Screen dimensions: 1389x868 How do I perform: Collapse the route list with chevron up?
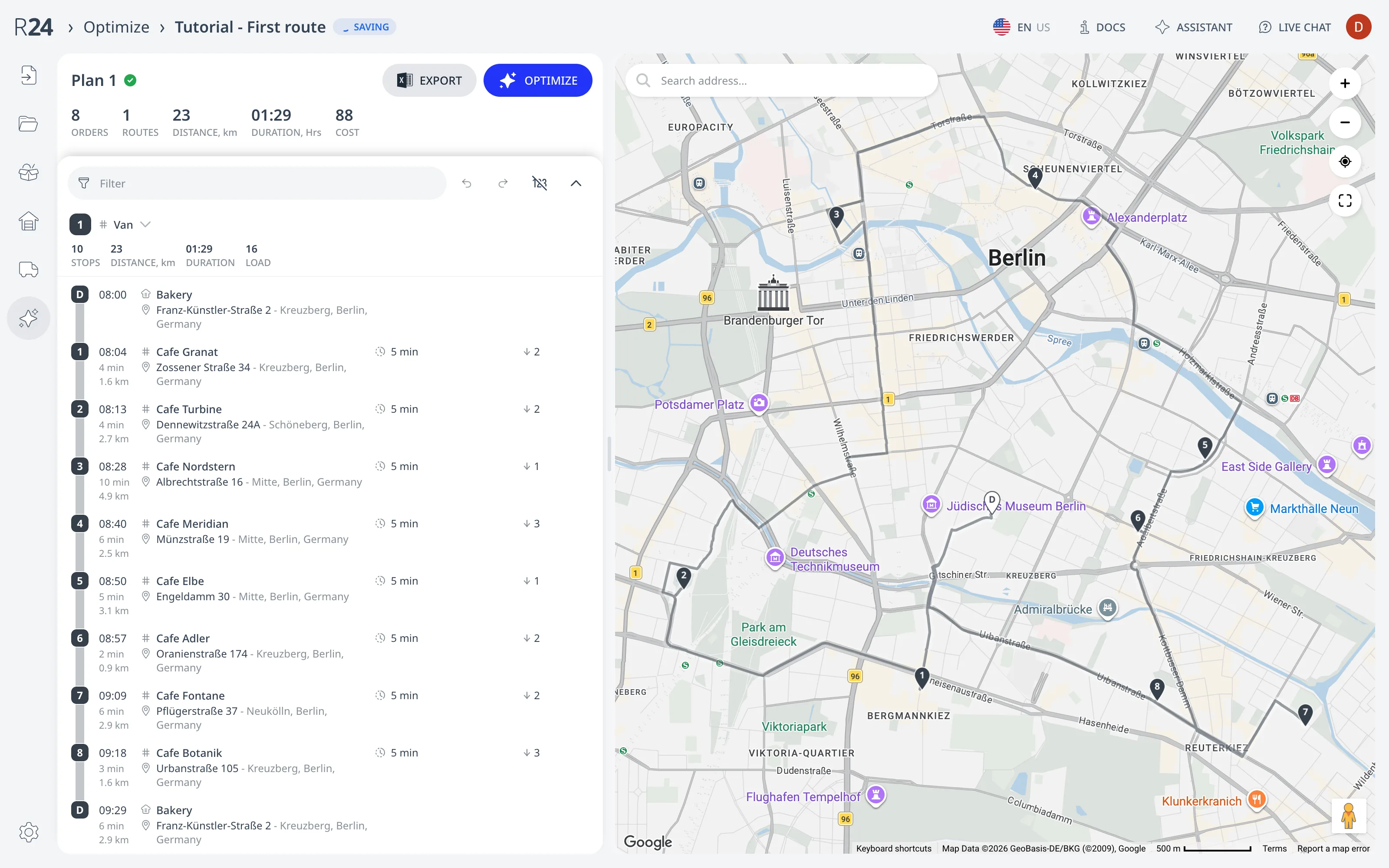click(576, 183)
